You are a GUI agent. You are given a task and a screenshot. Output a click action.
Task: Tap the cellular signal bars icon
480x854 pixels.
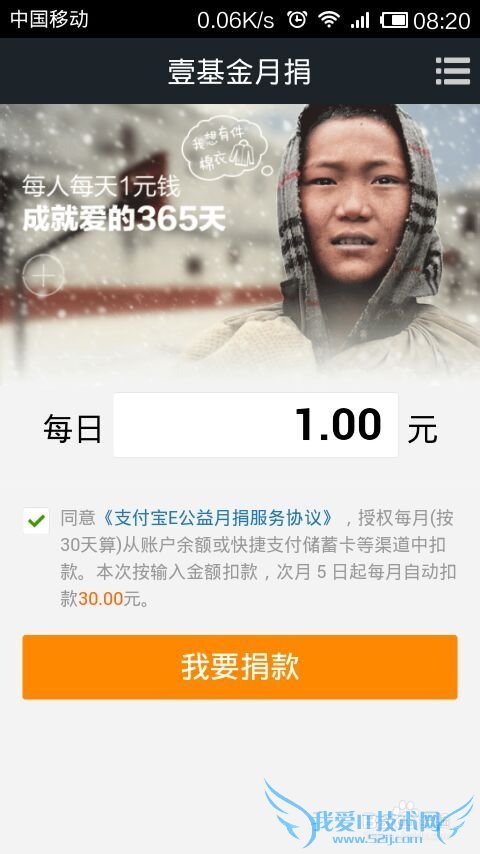(x=360, y=20)
